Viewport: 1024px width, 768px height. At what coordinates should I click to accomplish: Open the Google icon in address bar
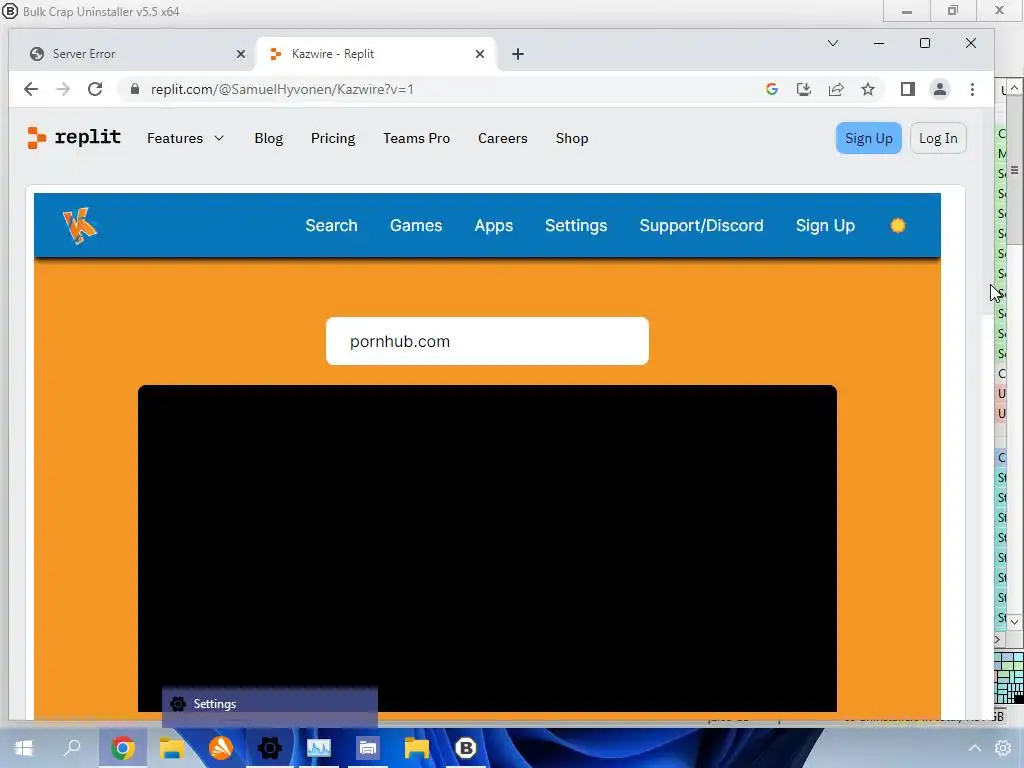pos(772,89)
